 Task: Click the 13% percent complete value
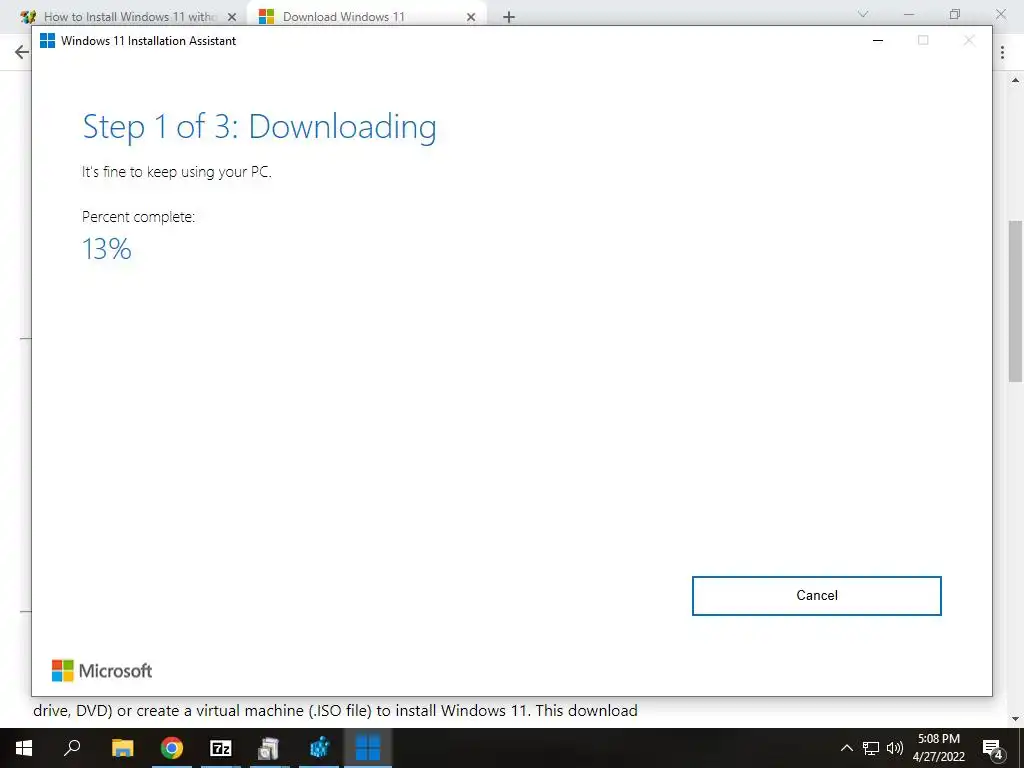[107, 249]
